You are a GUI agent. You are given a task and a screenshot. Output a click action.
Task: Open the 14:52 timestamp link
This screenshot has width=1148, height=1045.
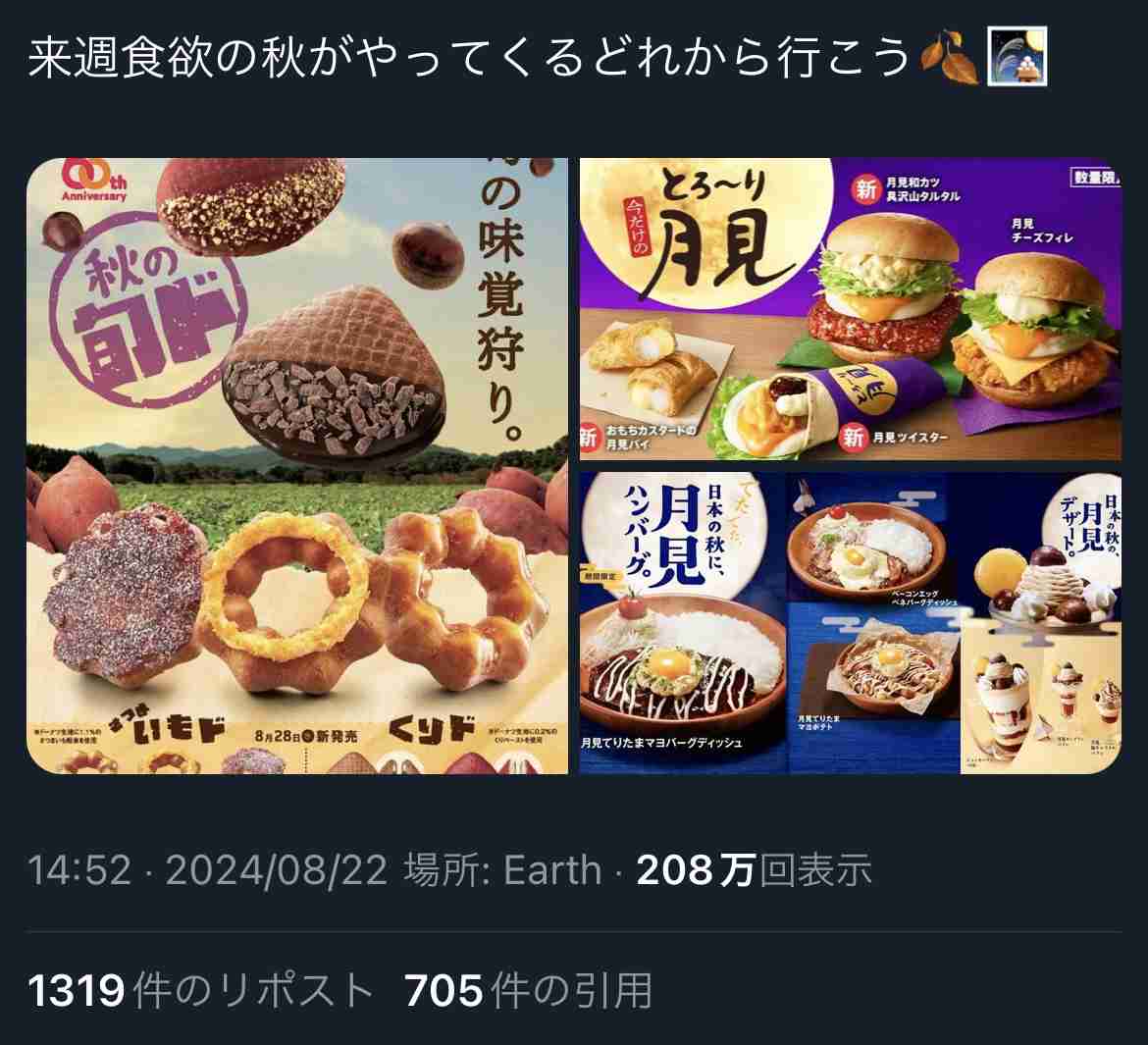(x=79, y=870)
